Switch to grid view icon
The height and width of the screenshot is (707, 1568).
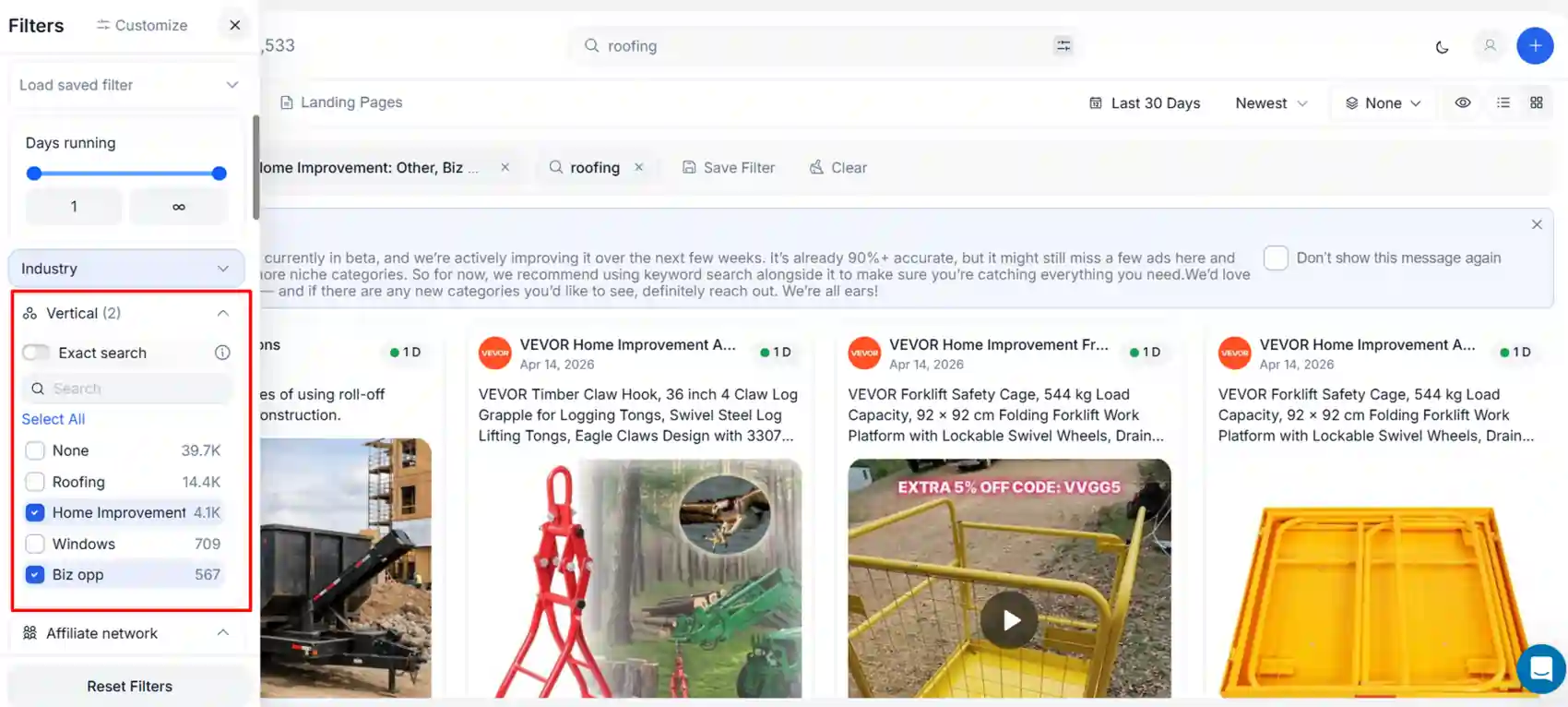pyautogui.click(x=1537, y=102)
